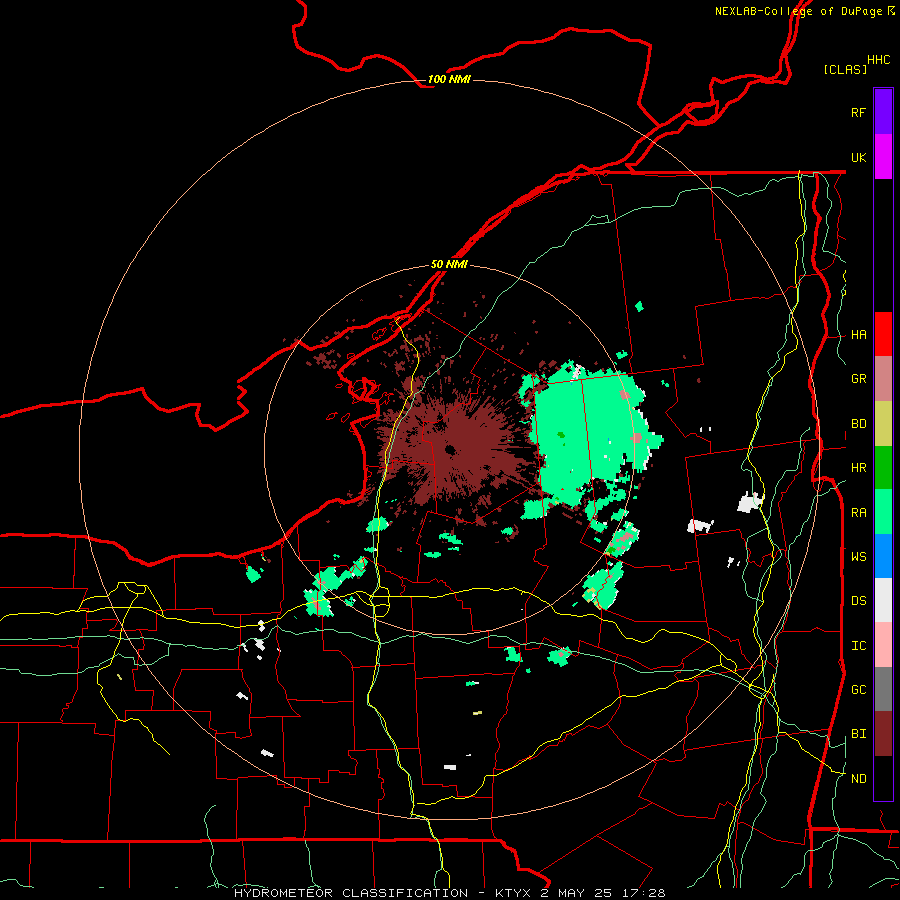Image resolution: width=900 pixels, height=900 pixels.
Task: Click the GR legend label
Action: click(x=858, y=379)
